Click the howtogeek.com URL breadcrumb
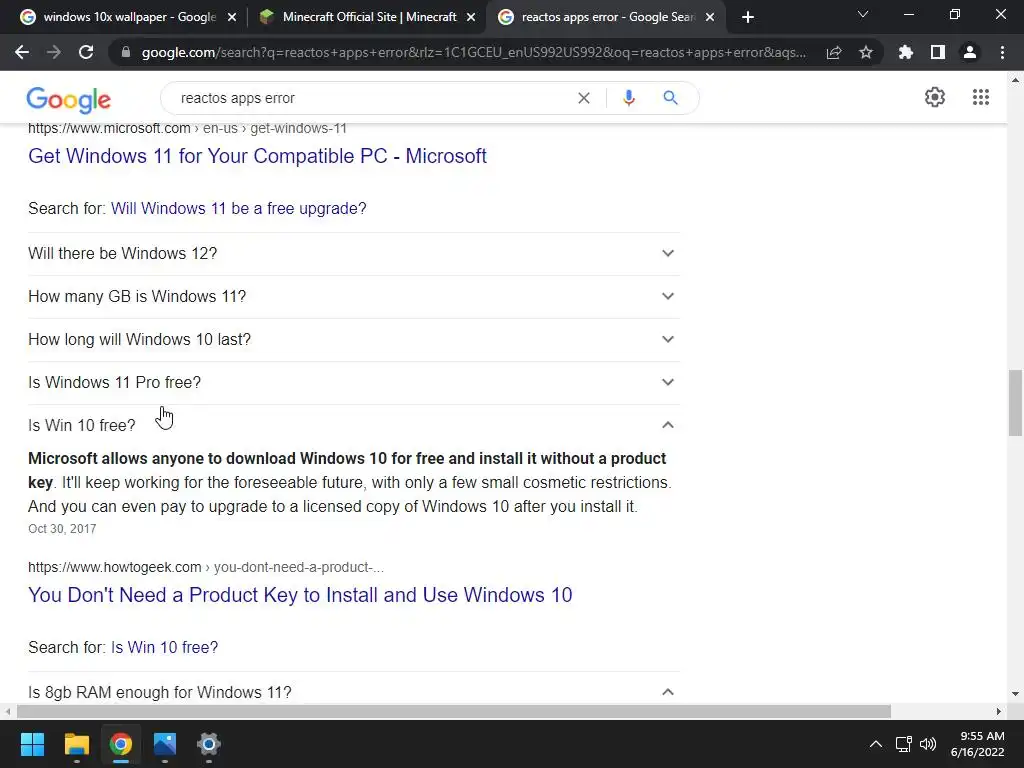This screenshot has height=768, width=1024. [206, 568]
